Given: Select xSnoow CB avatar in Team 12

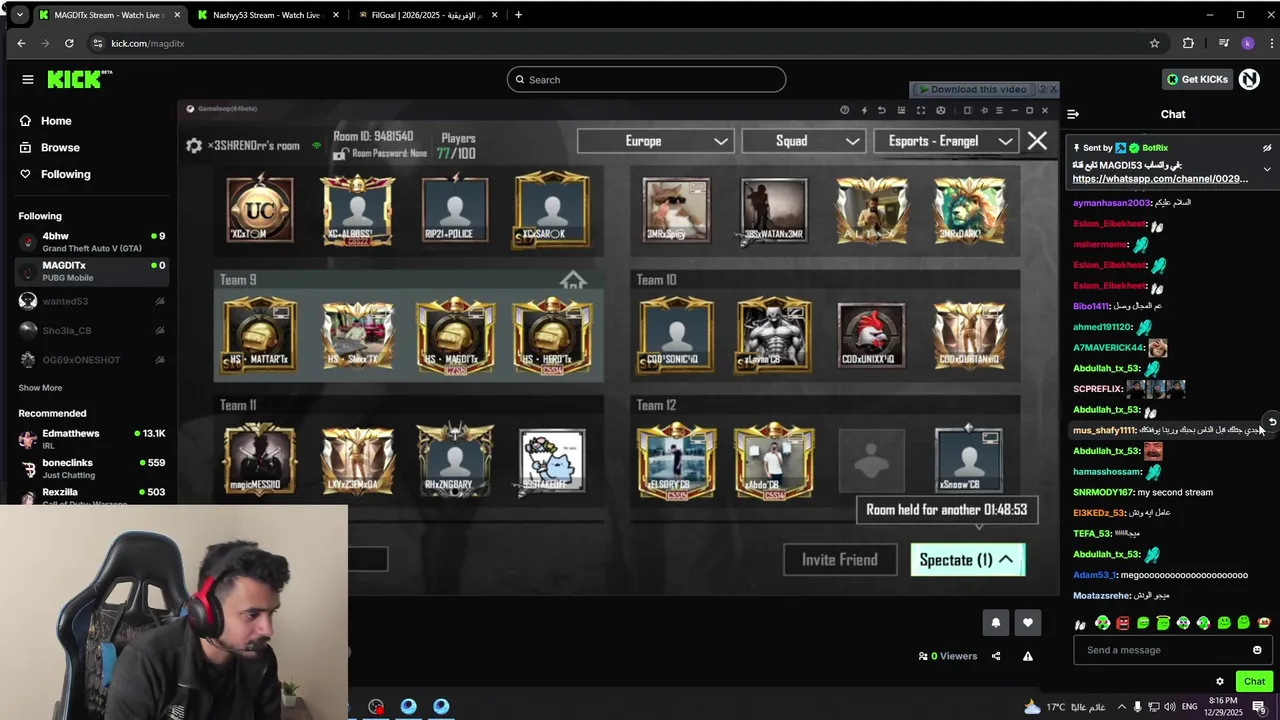Looking at the screenshot, I should click(968, 460).
